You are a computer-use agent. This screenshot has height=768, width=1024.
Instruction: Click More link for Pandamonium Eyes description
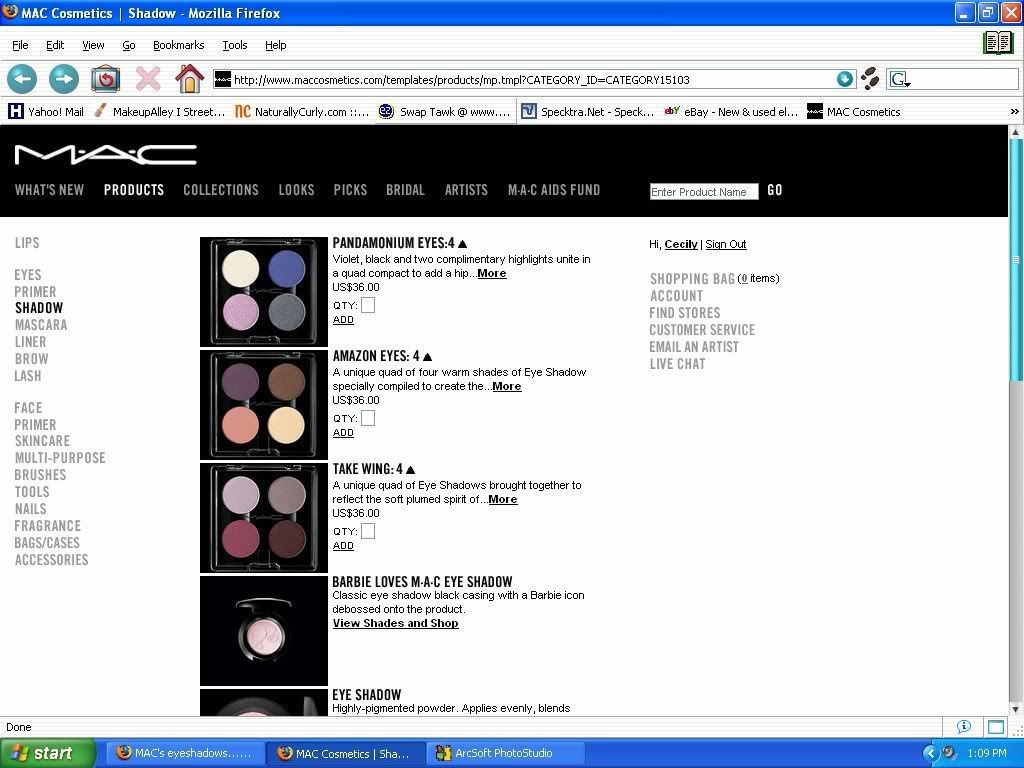click(x=492, y=273)
